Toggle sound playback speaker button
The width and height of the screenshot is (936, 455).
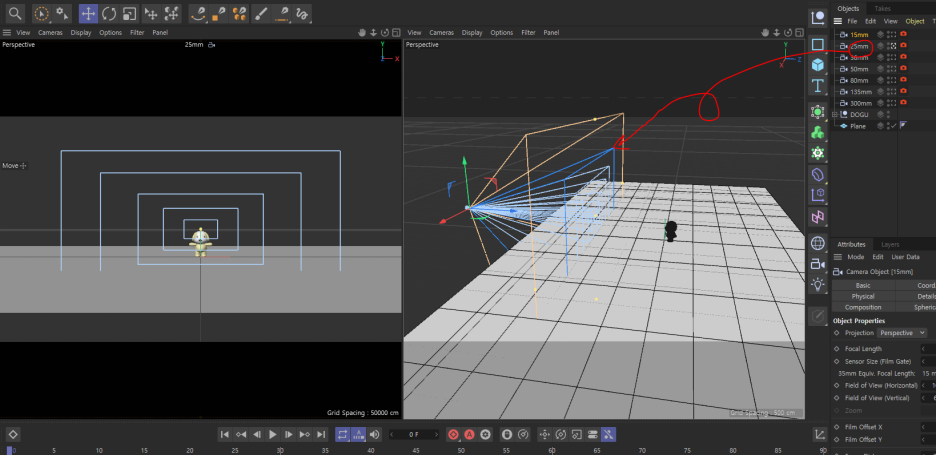[374, 434]
